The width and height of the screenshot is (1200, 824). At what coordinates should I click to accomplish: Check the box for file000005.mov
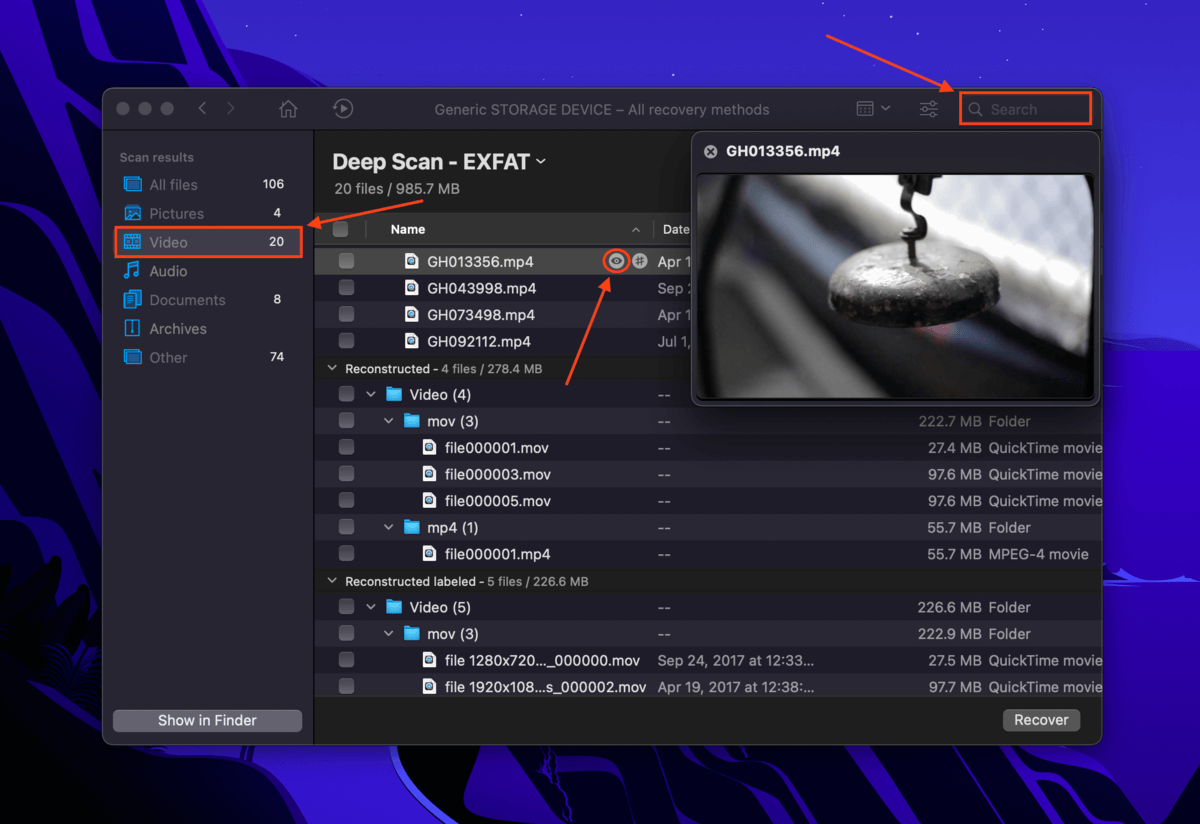click(346, 500)
